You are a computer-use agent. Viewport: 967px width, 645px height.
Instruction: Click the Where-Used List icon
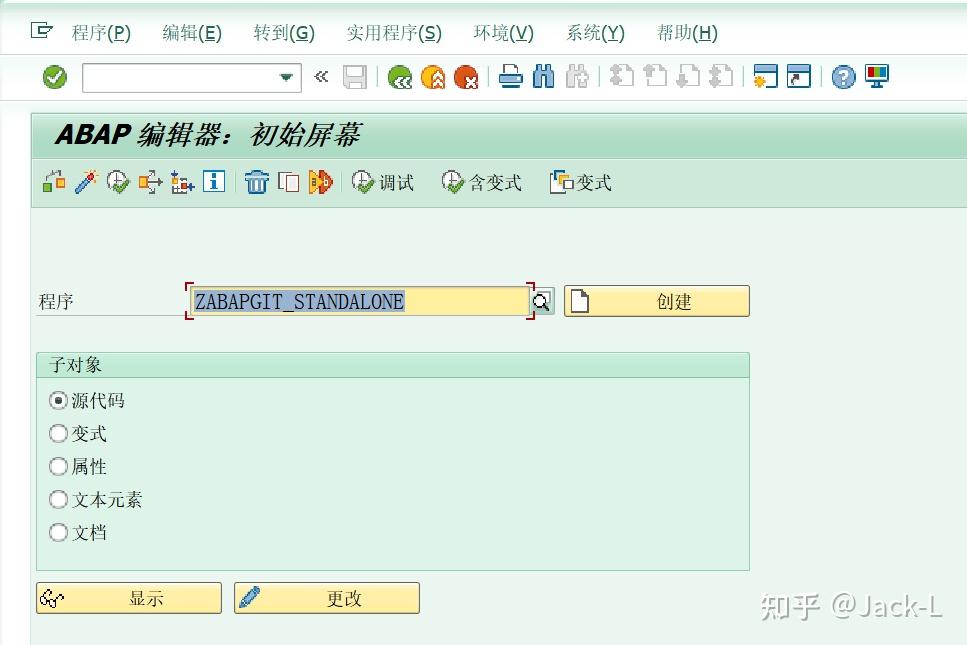[x=150, y=182]
